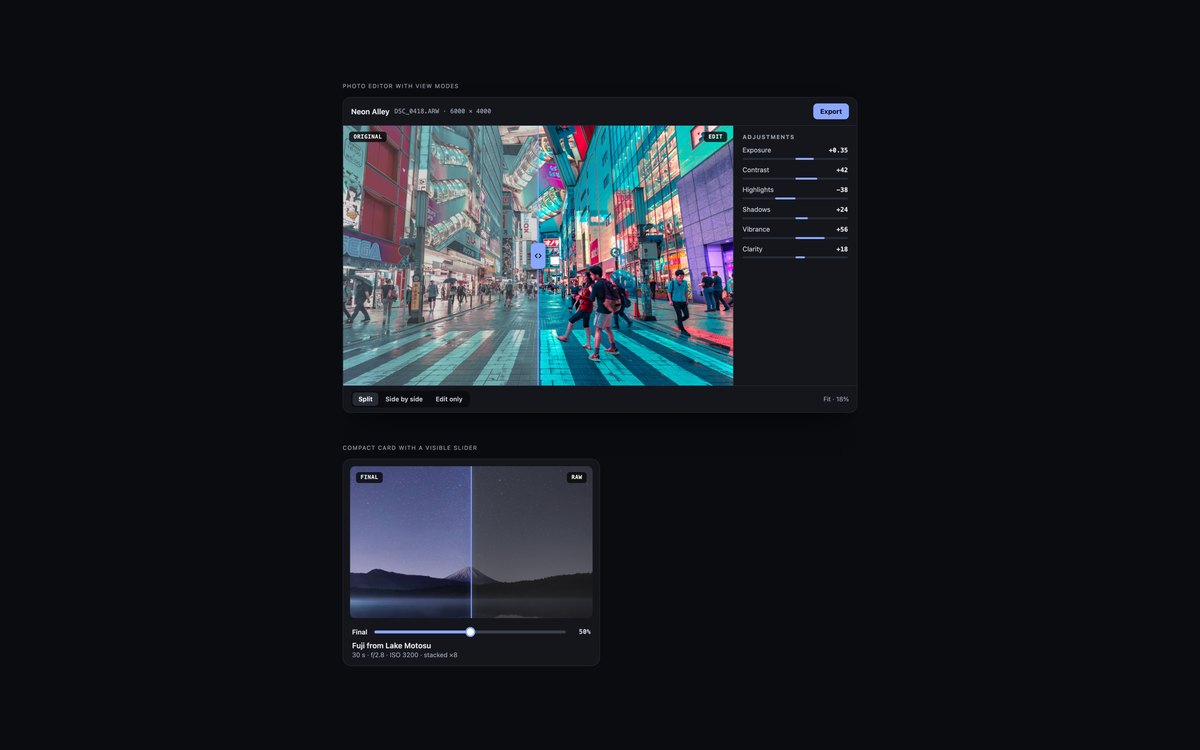Screen dimensions: 1200x750
Task: Adjust the Contrast slider
Action: 795,178
